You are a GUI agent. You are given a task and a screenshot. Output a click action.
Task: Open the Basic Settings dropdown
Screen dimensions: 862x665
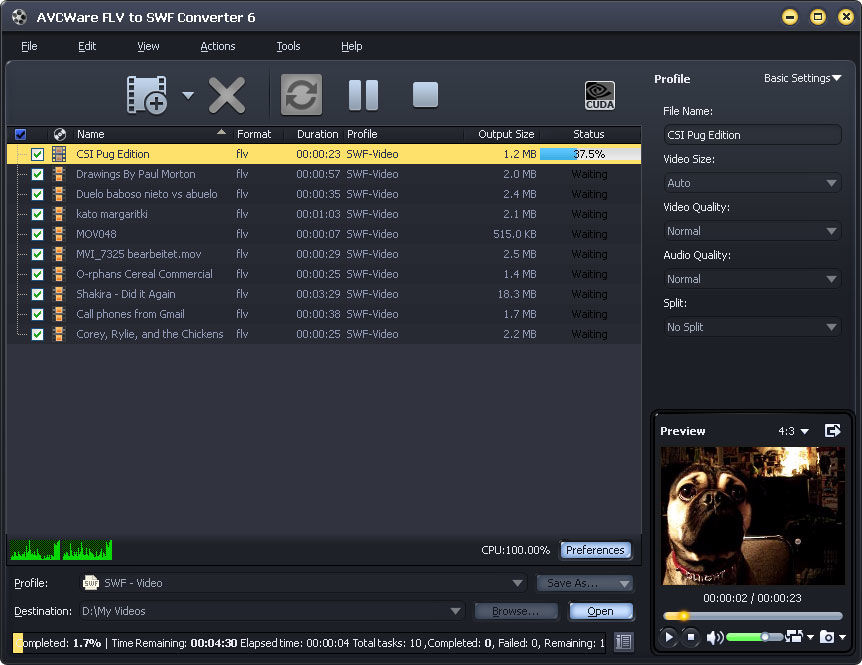[x=802, y=78]
